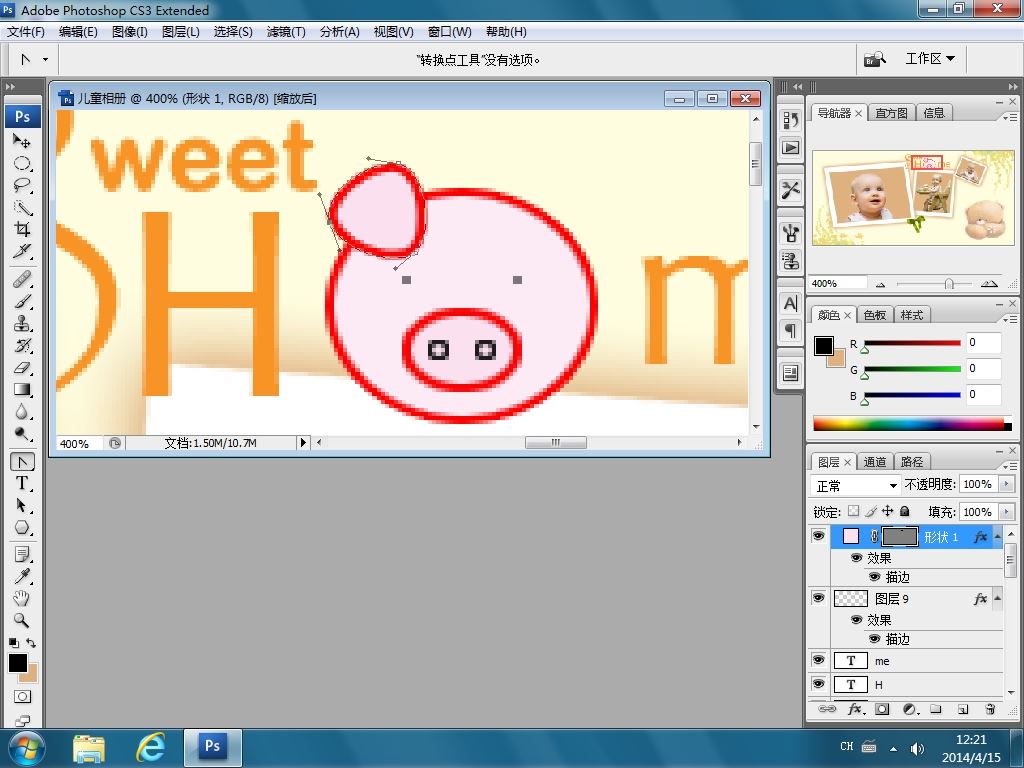Click the navigator zoom slider handle
This screenshot has height=768, width=1024.
point(949,283)
